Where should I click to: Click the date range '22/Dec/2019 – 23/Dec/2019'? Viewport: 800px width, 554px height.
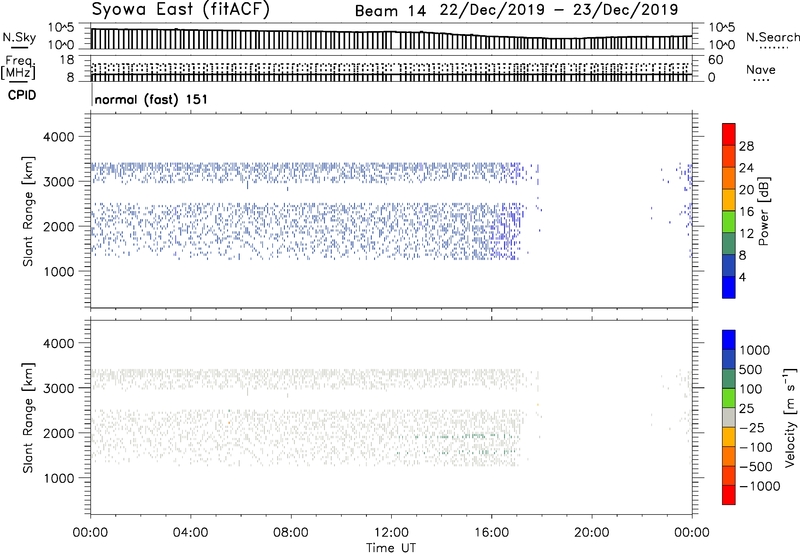pyautogui.click(x=559, y=10)
